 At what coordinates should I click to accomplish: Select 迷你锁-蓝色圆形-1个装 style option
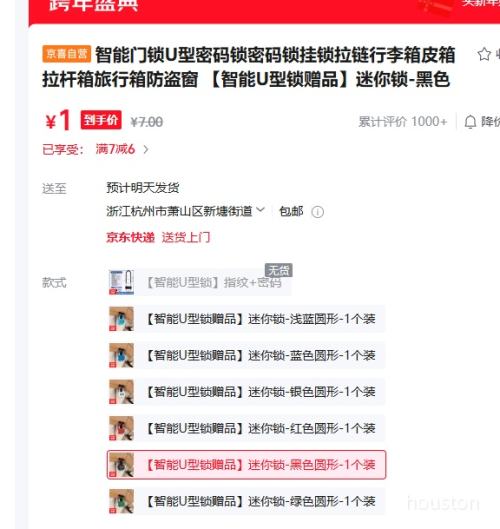tap(246, 355)
